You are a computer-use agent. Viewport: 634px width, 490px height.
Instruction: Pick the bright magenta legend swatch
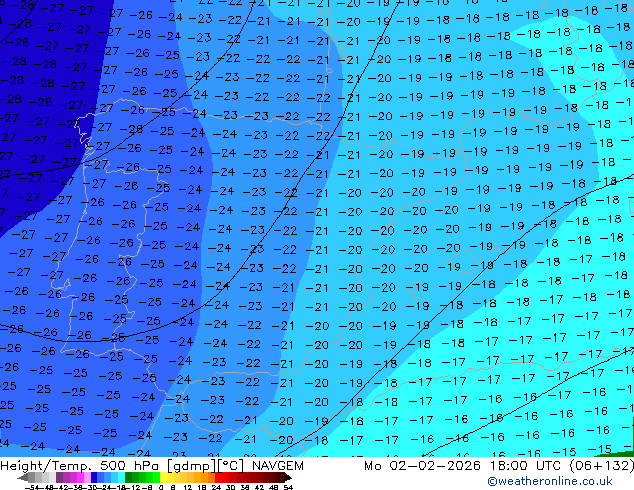tap(80, 477)
